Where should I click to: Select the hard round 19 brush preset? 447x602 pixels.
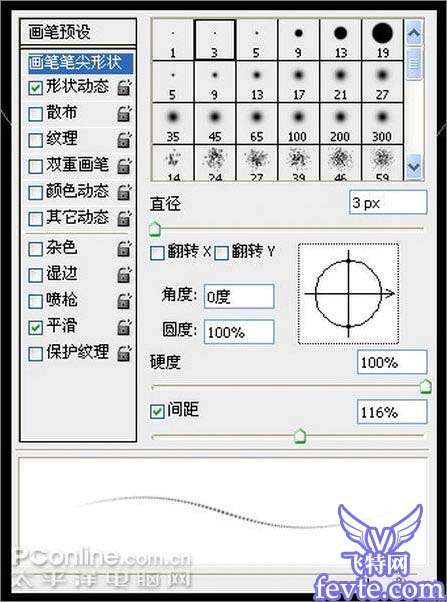[382, 40]
